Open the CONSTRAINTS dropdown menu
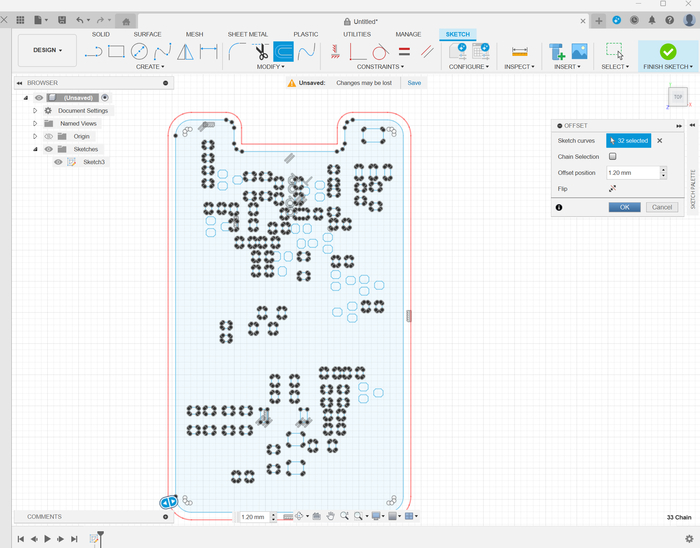Image resolution: width=700 pixels, height=548 pixels. [x=379, y=67]
